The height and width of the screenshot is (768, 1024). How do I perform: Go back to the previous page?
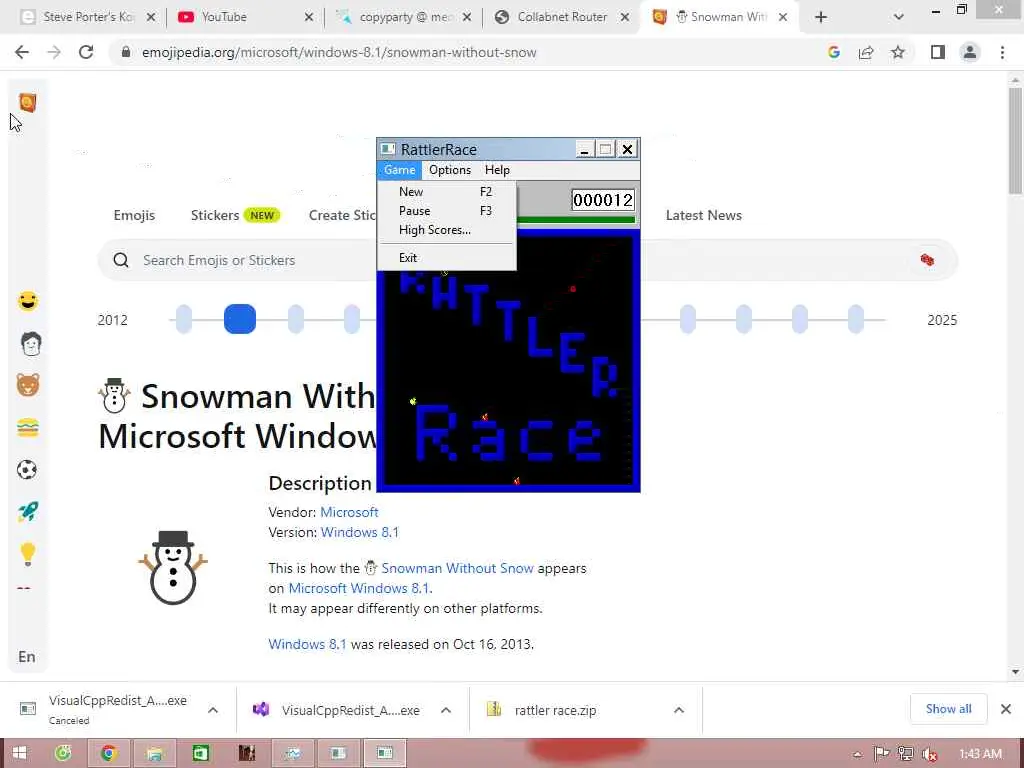[22, 52]
